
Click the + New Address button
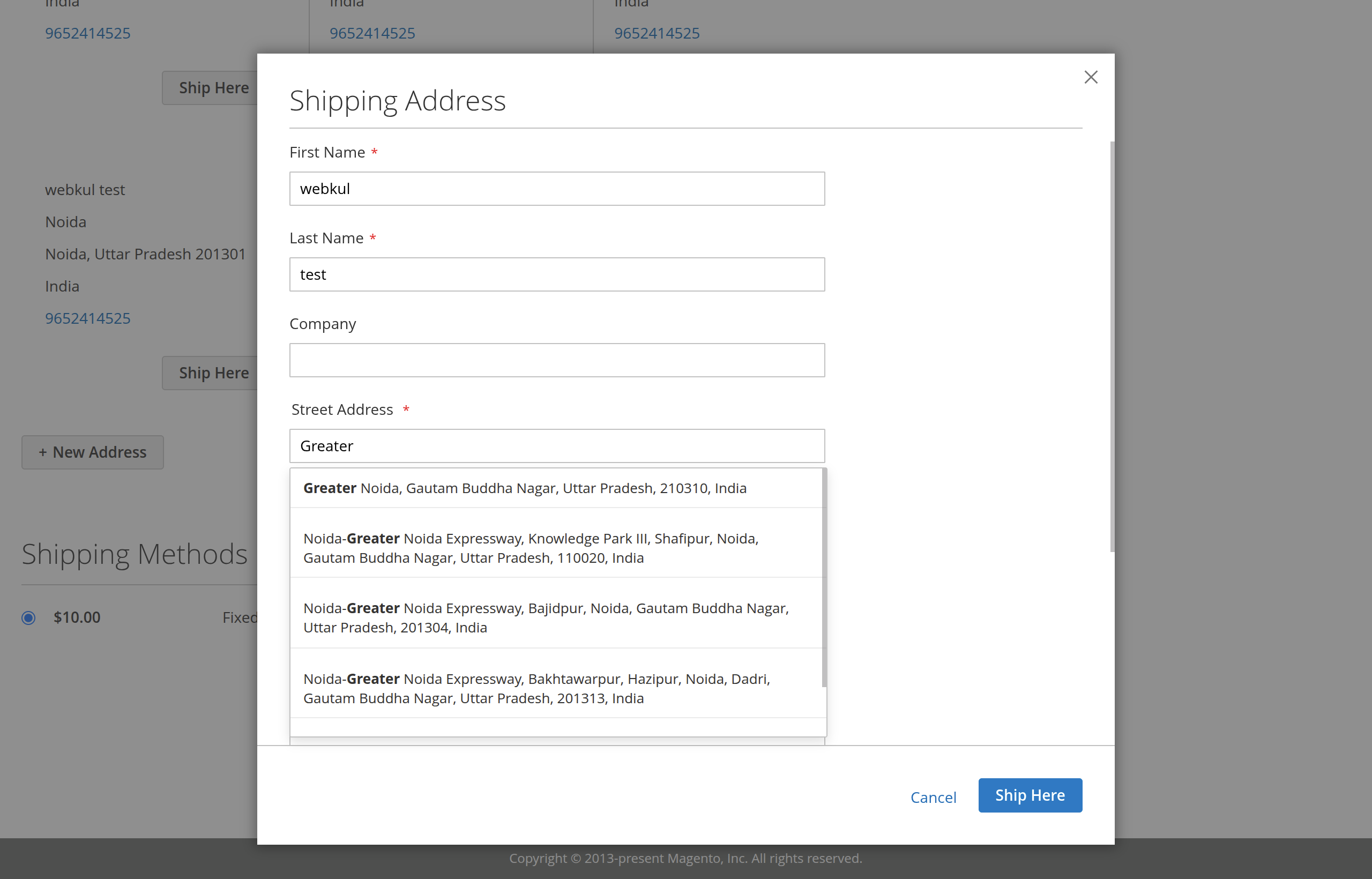coord(93,452)
